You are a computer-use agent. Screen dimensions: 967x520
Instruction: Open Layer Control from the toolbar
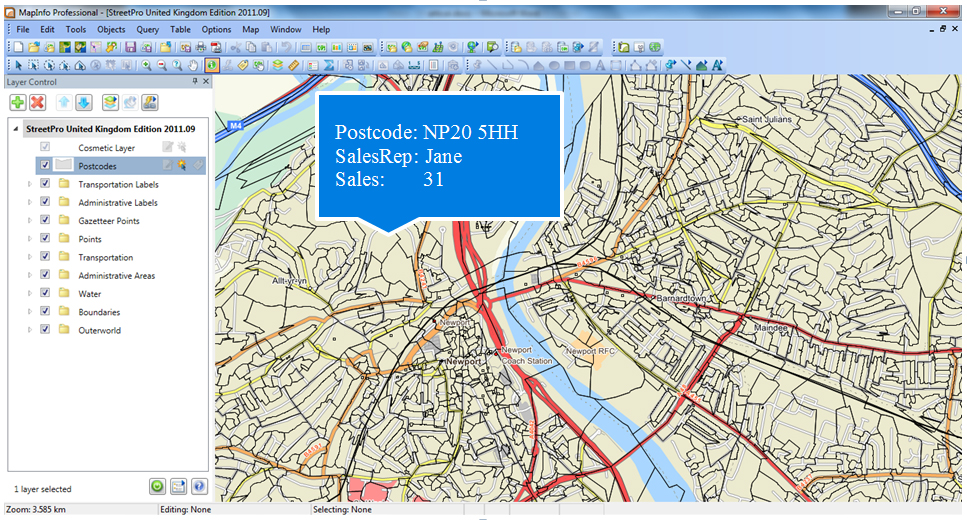click(x=278, y=65)
